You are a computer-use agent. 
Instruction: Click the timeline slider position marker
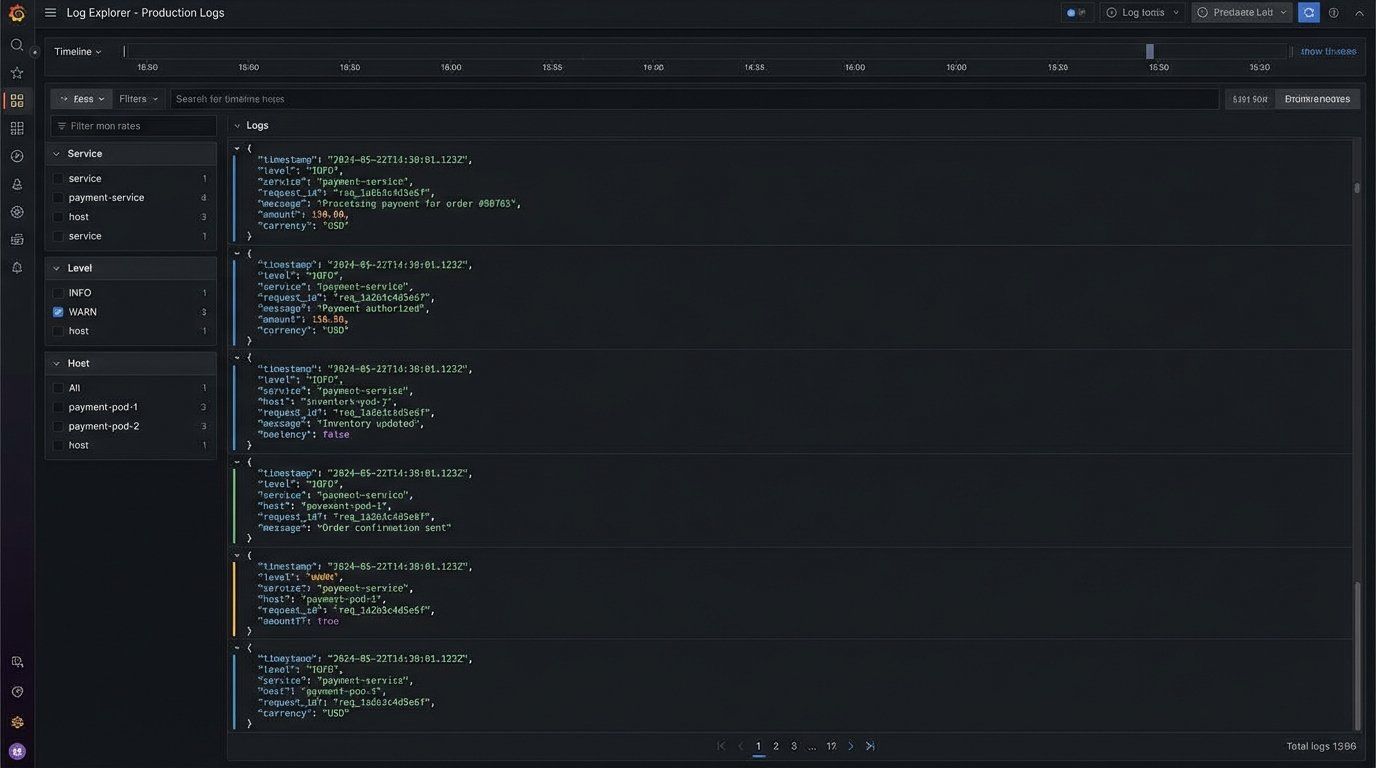pos(1148,50)
